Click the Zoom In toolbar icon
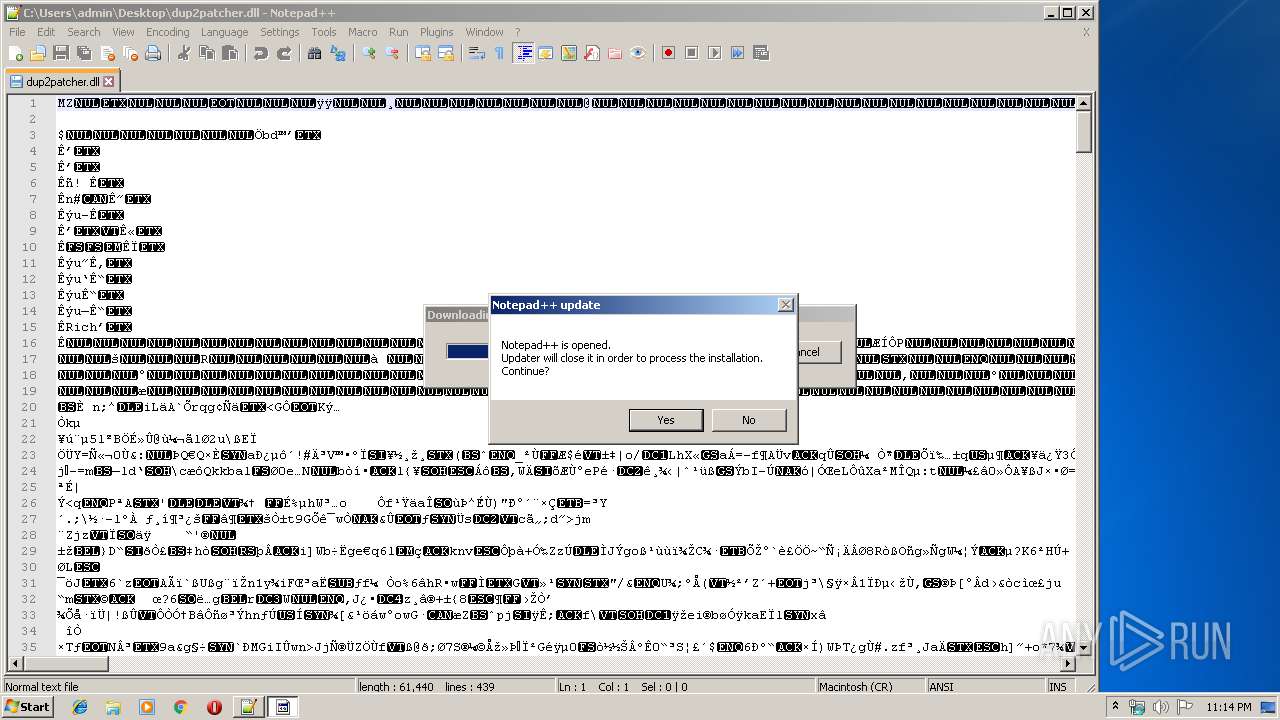The image size is (1280, 720). pos(369,53)
